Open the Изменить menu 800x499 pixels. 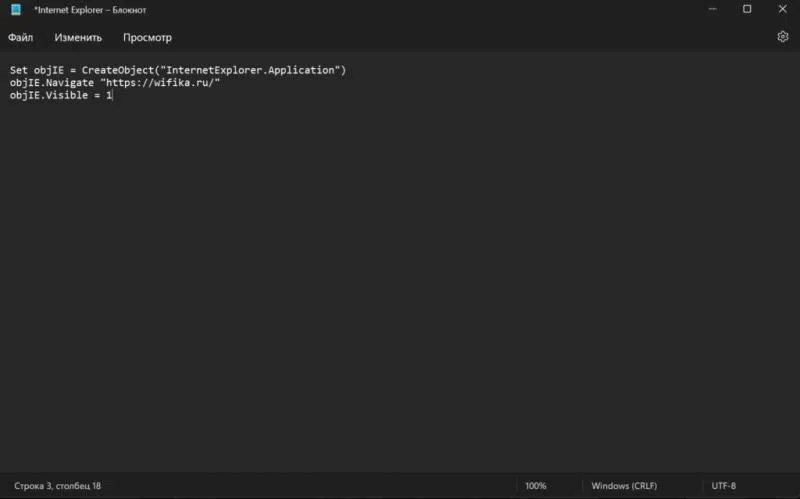coord(78,38)
